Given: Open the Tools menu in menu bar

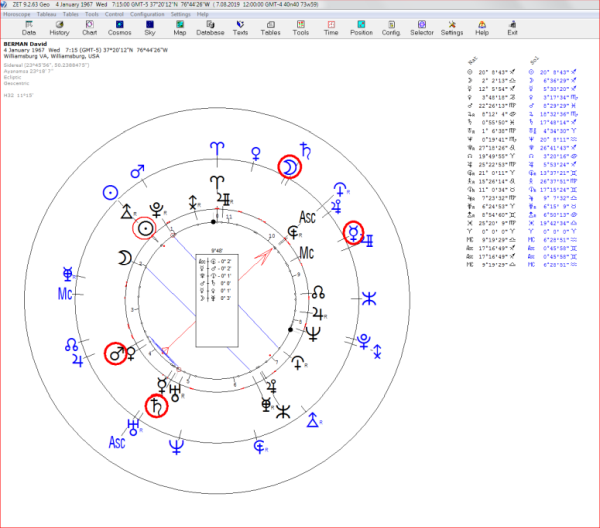Looking at the screenshot, I should 92,14.
